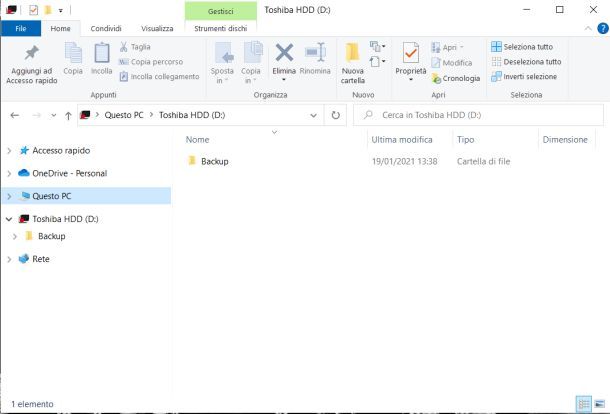Click the quick access toolbar properties icon
The width and height of the screenshot is (610, 414).
33,10
